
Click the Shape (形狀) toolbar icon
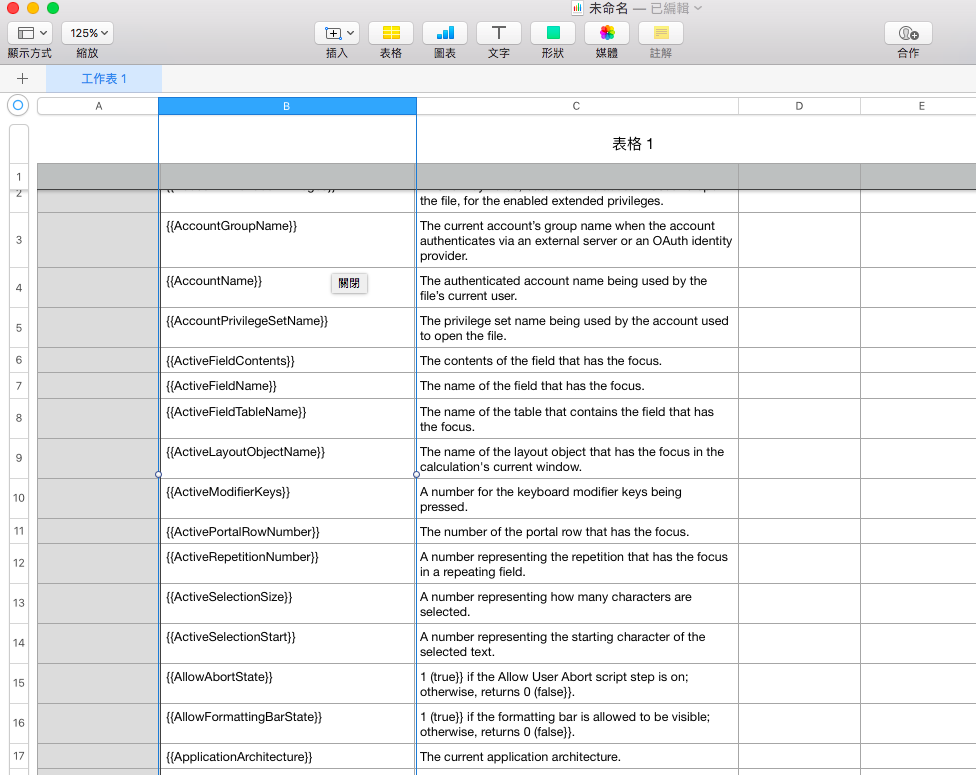(x=553, y=33)
